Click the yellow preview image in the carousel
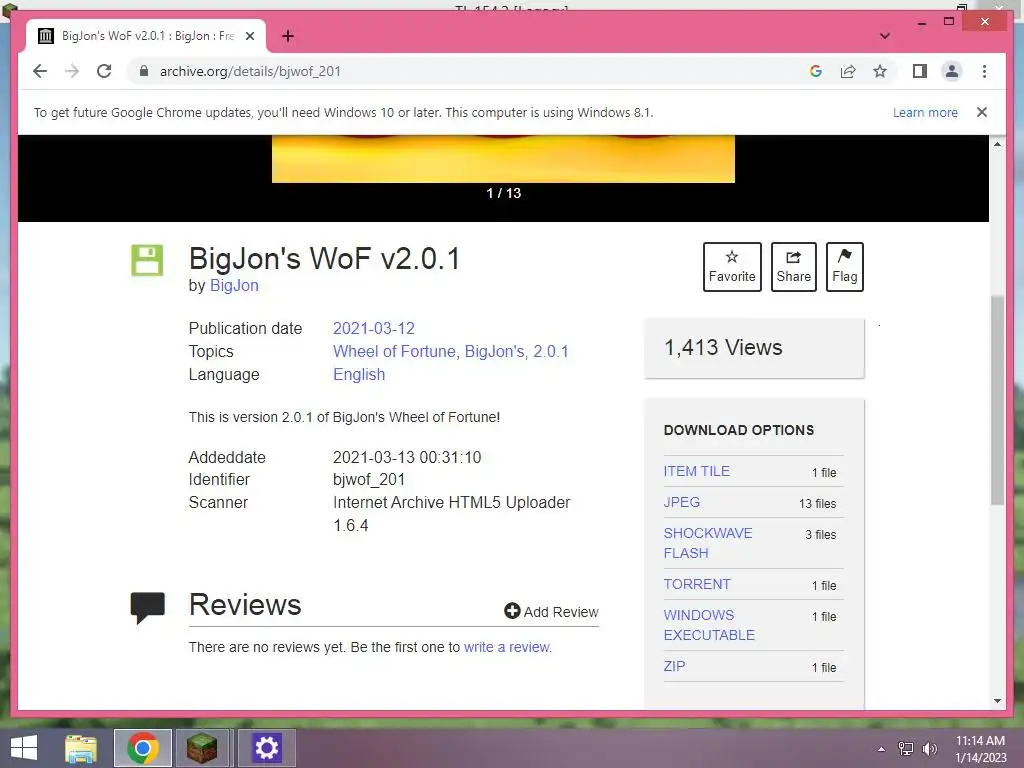 503,159
